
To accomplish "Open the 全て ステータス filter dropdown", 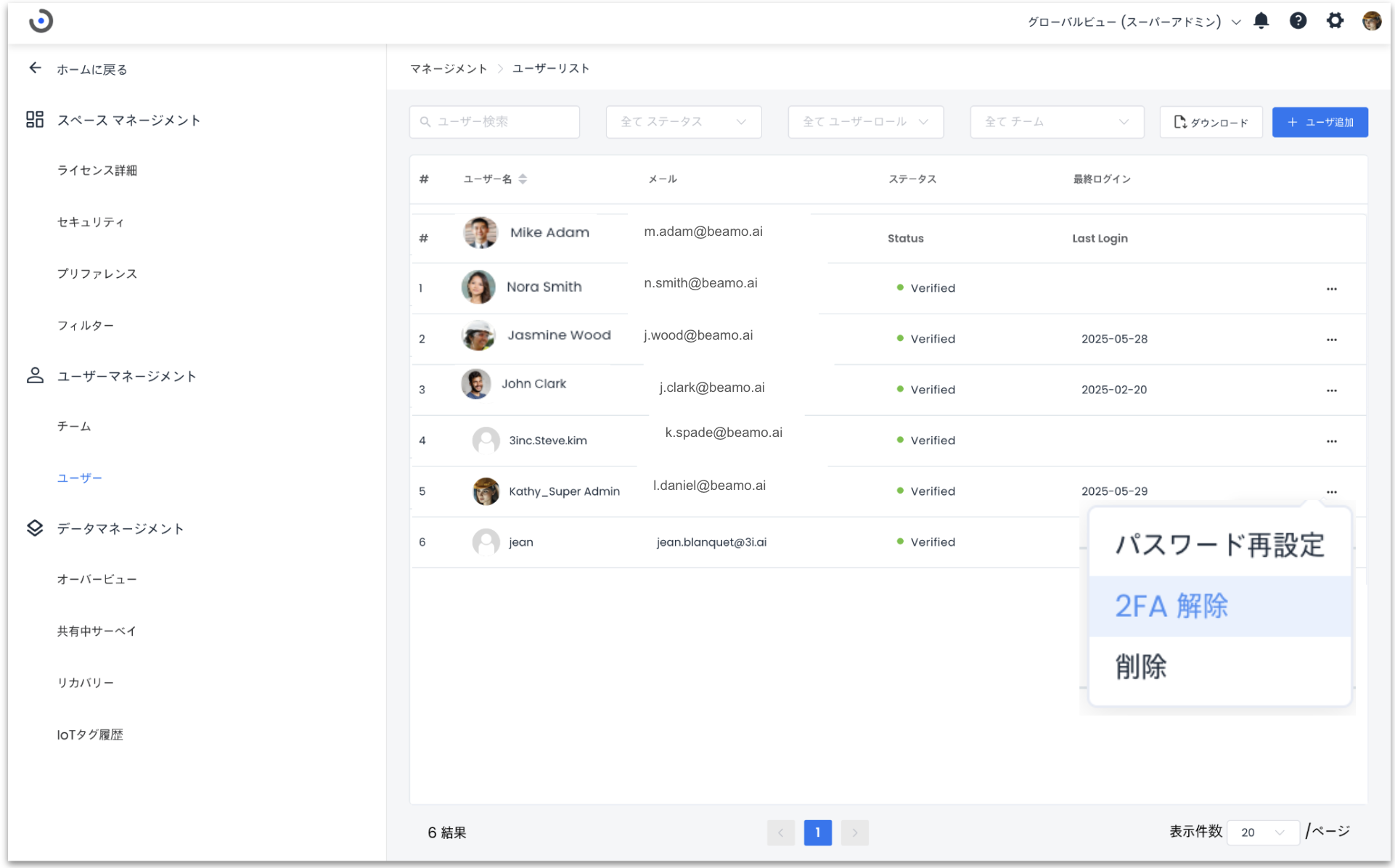I will [684, 122].
